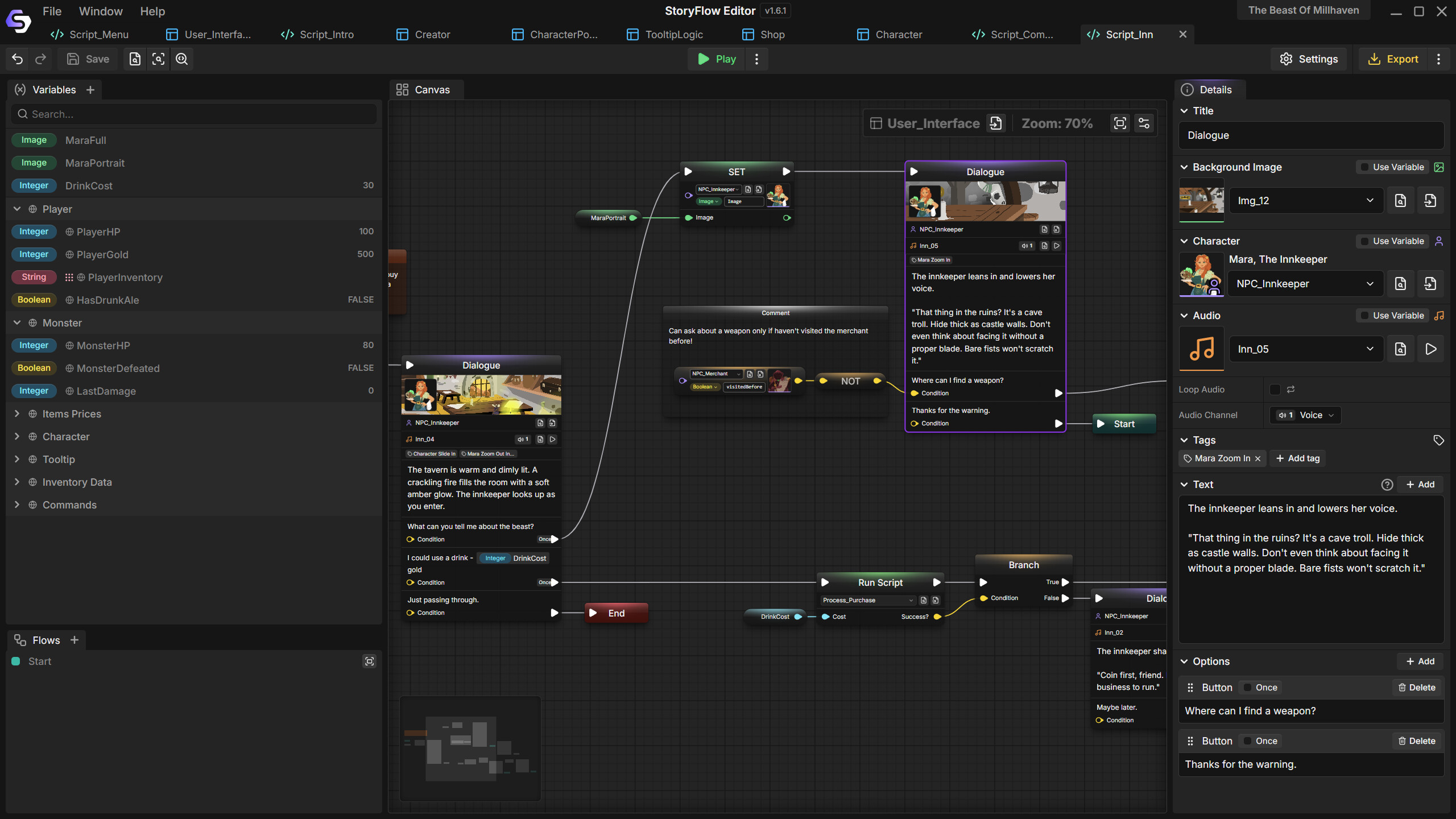
Task: Open the Play options kebab menu
Action: [756, 59]
